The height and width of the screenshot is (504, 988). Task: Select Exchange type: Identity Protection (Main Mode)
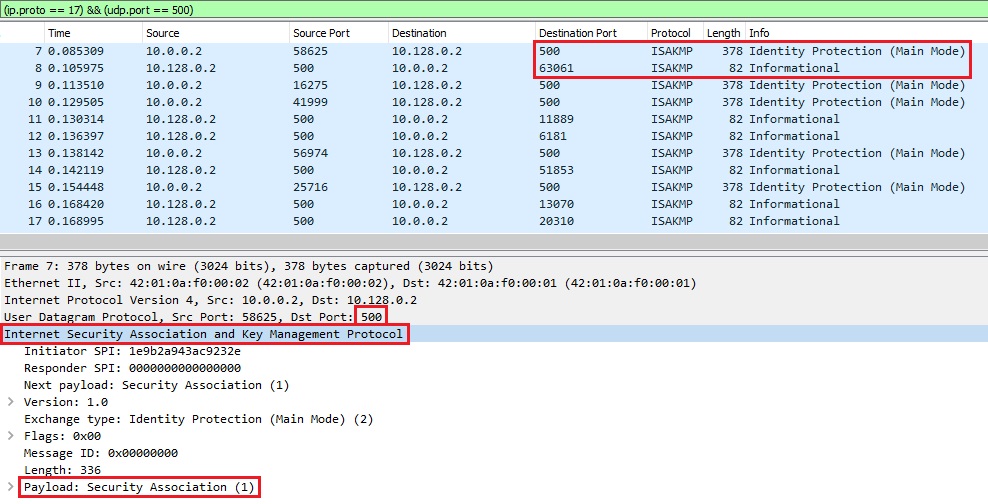pyautogui.click(x=198, y=419)
